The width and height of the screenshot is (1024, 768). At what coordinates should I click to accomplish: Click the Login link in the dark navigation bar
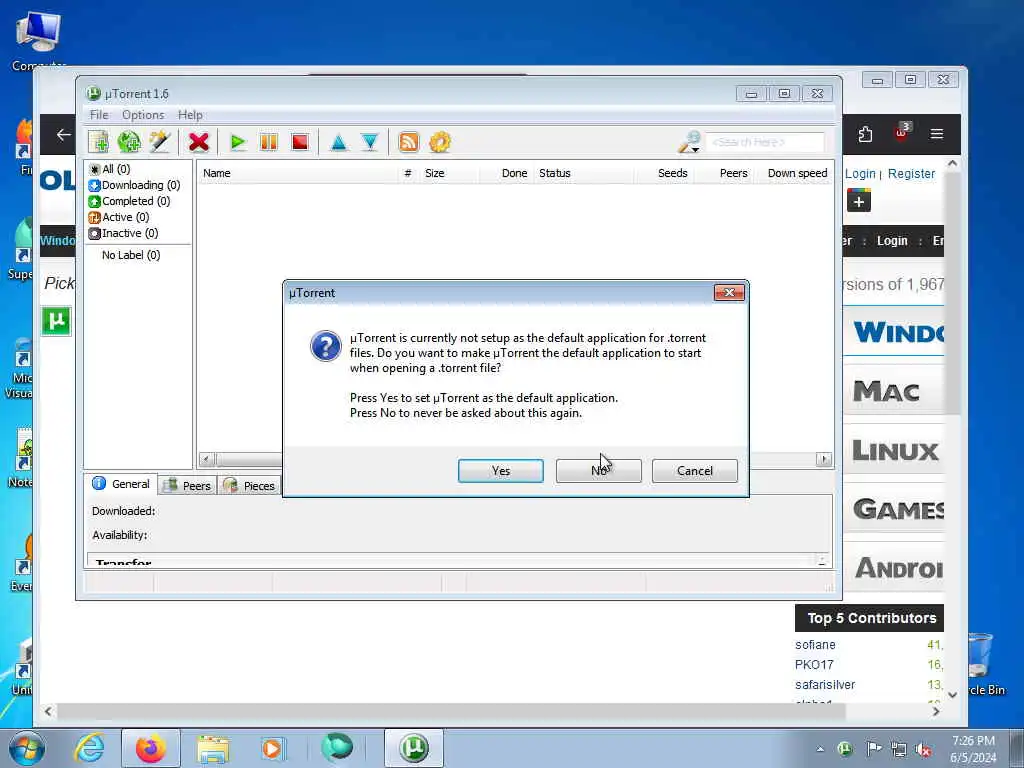(x=892, y=241)
